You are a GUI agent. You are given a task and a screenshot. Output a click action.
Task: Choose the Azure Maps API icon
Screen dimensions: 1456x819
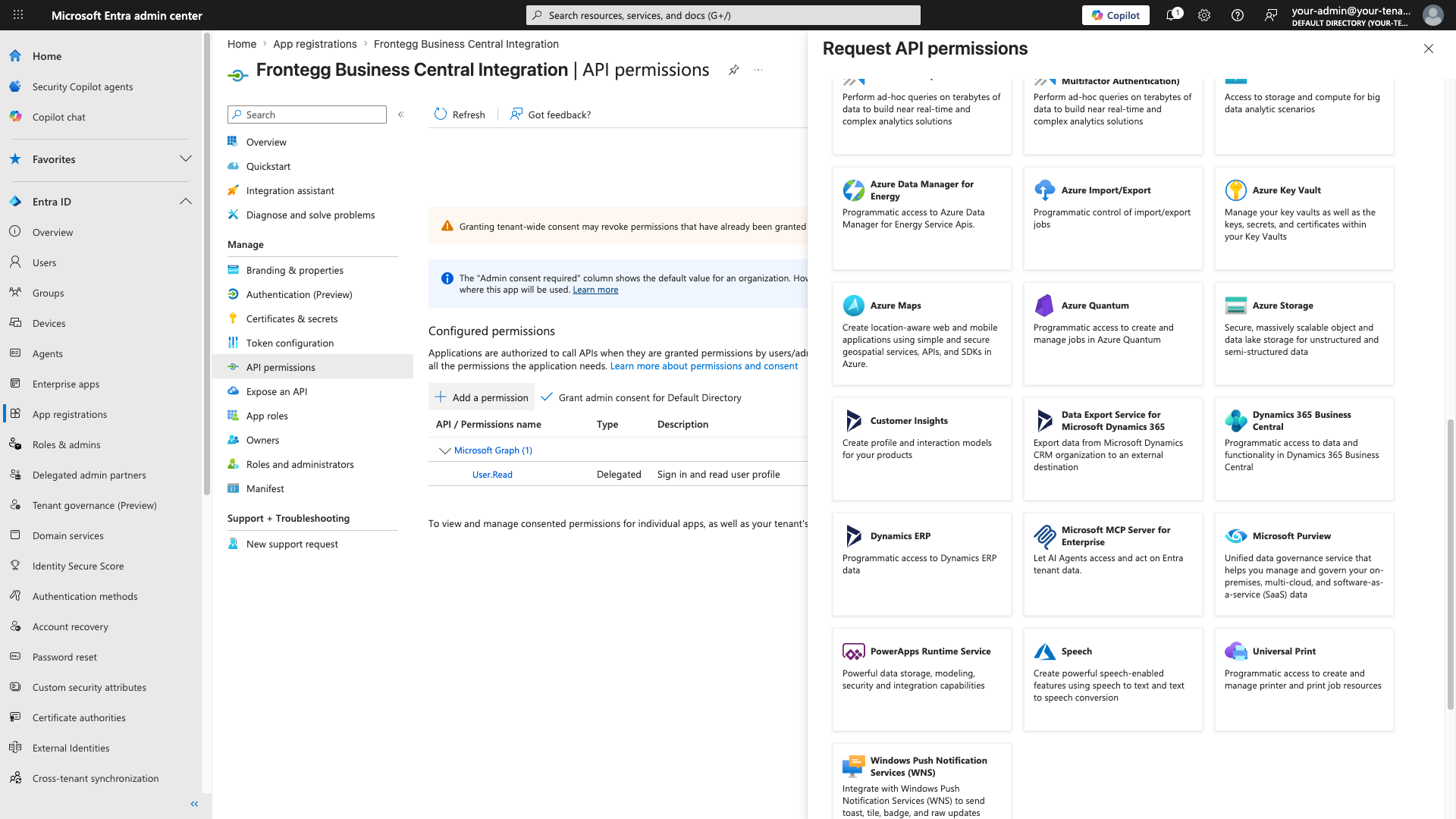click(853, 306)
